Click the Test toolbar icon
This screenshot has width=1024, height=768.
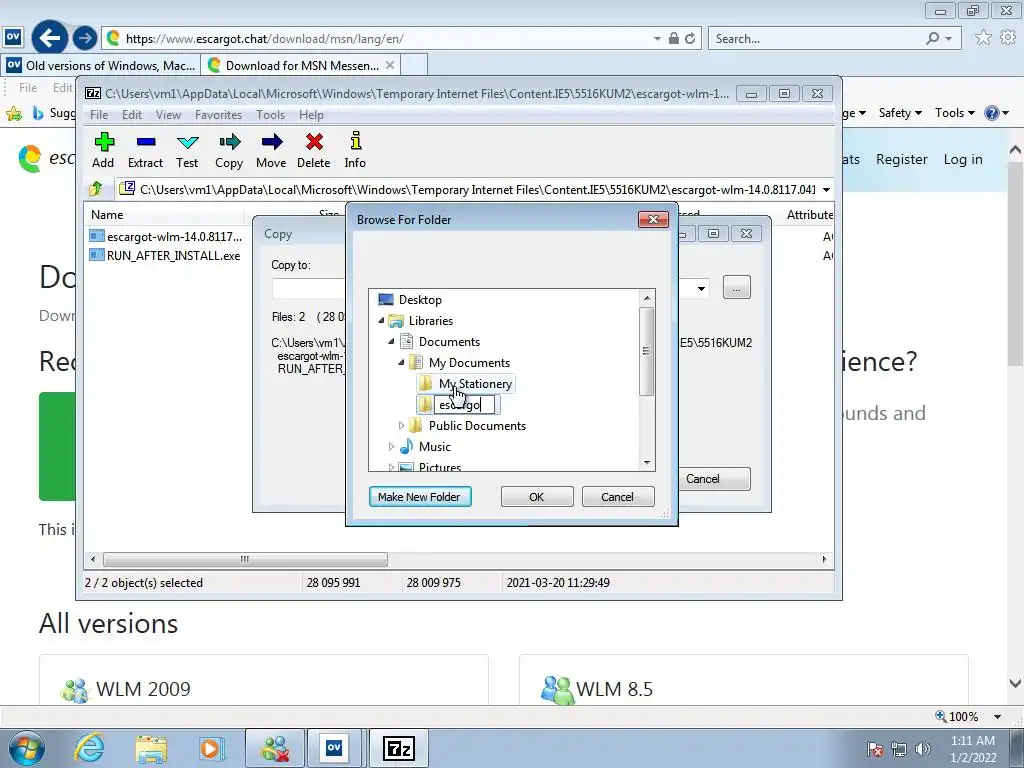coord(187,150)
